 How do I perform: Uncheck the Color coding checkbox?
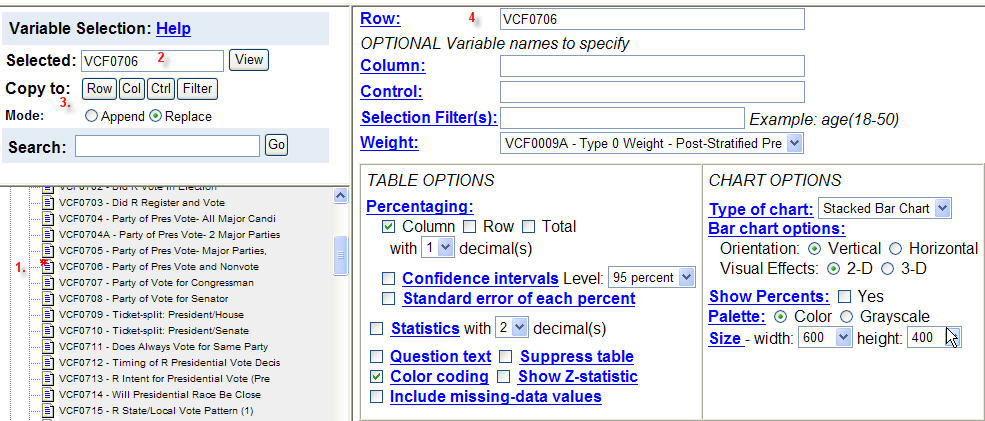[x=376, y=377]
